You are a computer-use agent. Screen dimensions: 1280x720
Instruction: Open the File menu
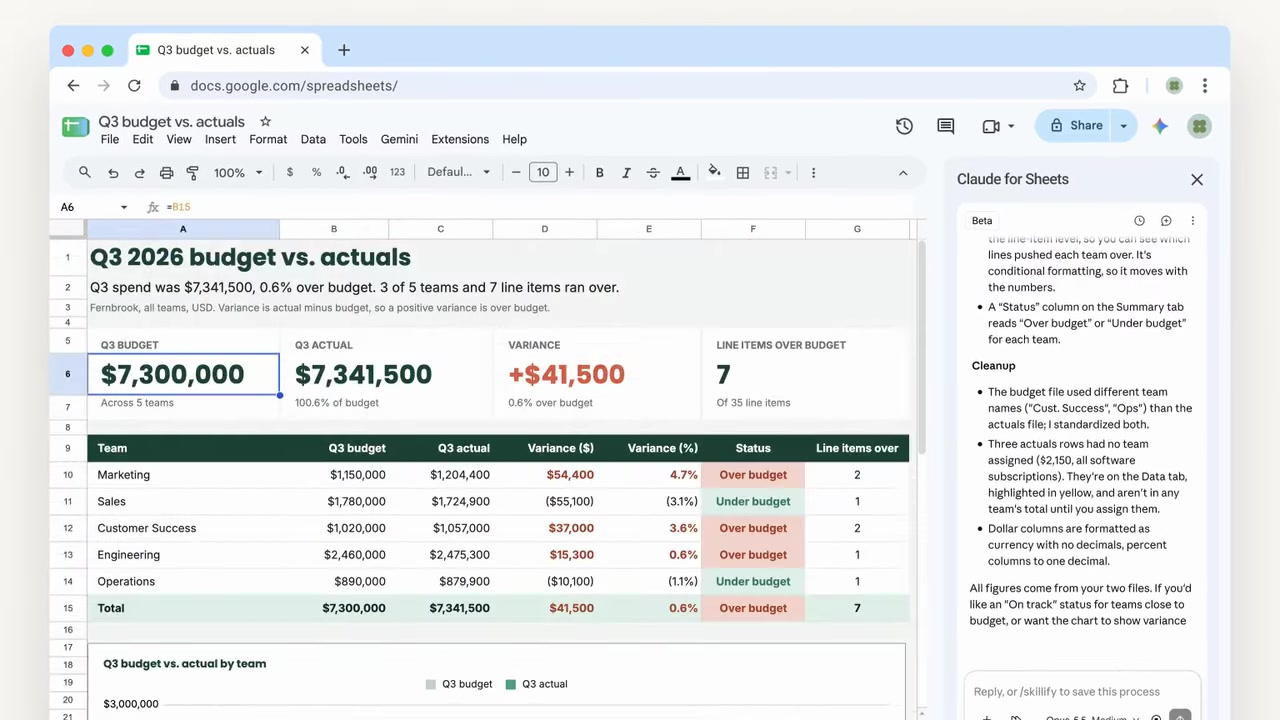click(x=110, y=139)
